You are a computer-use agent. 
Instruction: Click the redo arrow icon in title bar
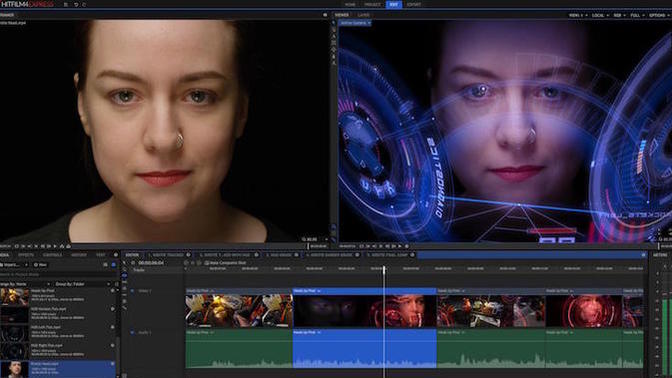click(84, 4)
